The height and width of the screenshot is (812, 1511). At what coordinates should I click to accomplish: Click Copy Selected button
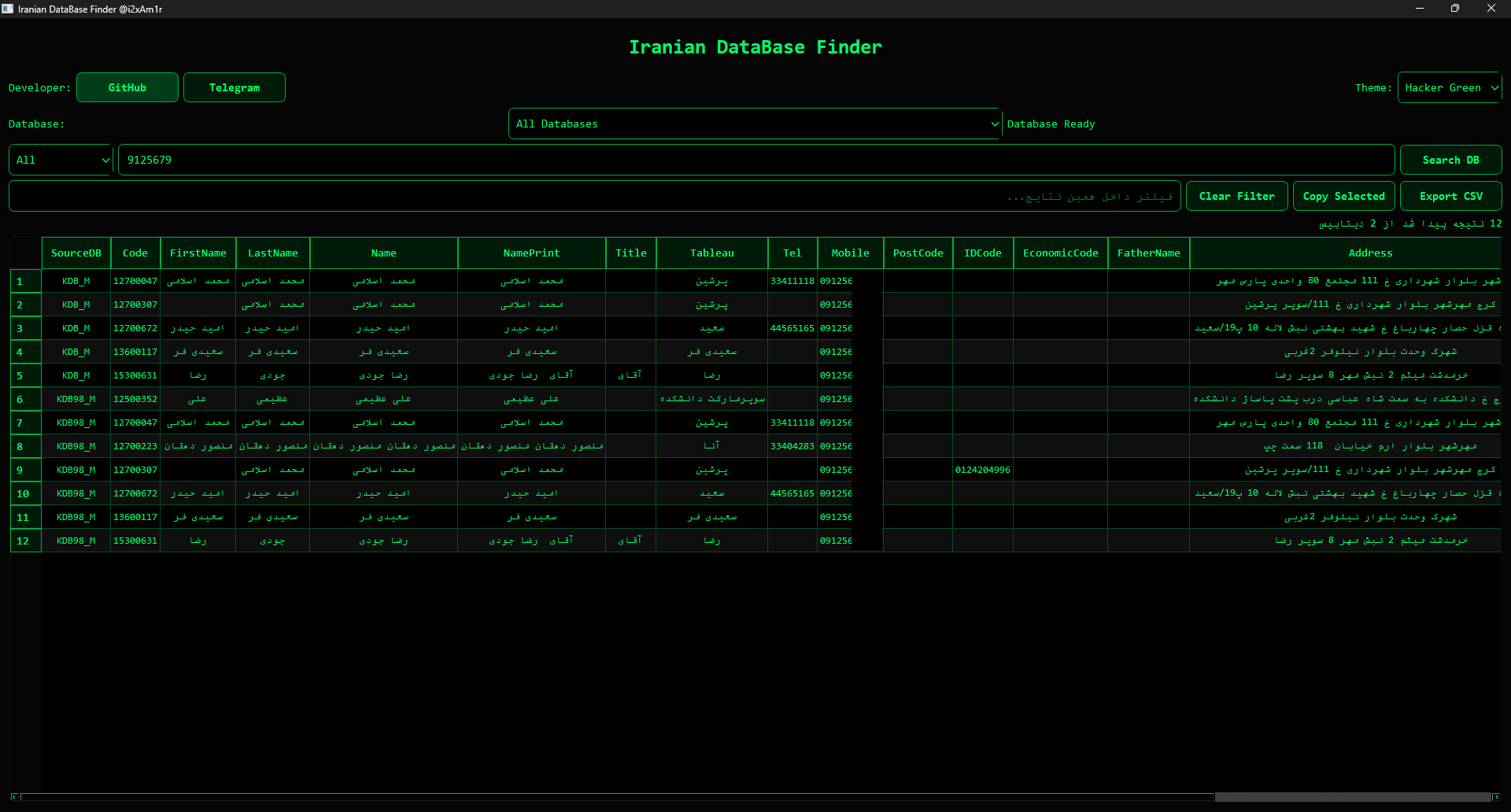point(1344,196)
